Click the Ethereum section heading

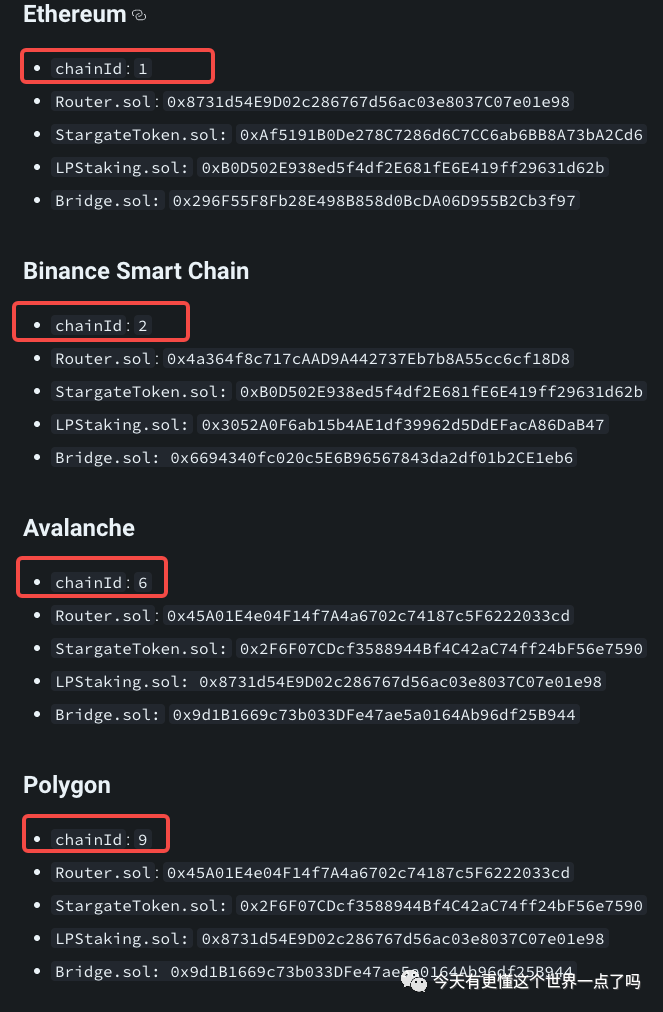coord(74,14)
